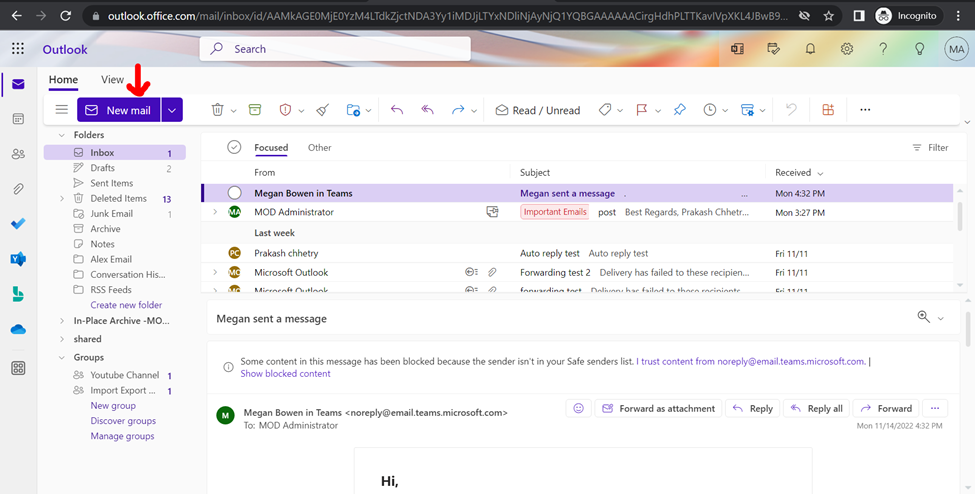Click the Archive icon in toolbar
Screen dimensions: 975x494
(254, 110)
